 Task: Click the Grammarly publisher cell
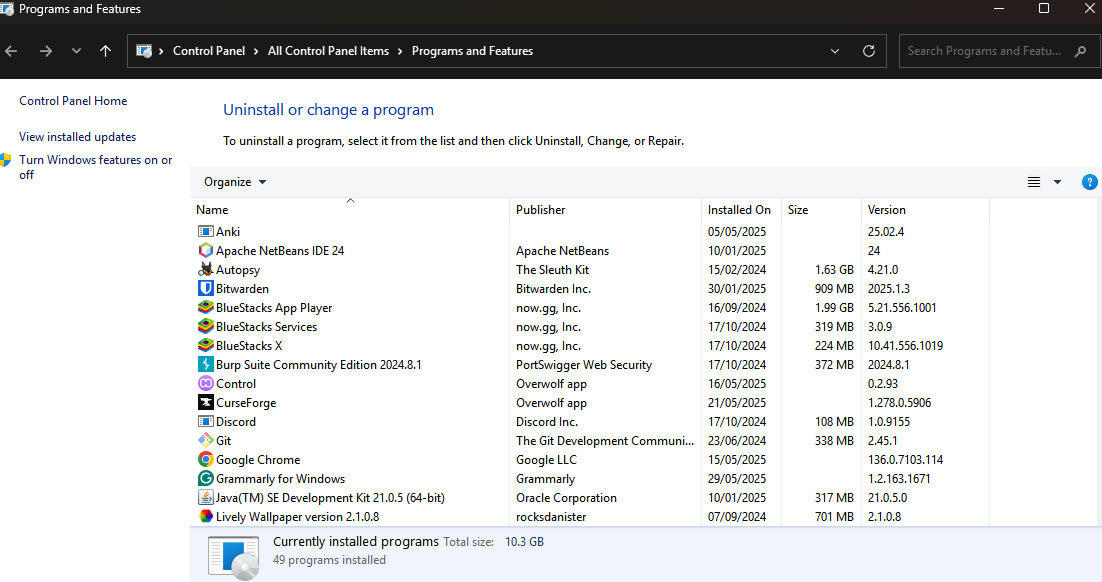(x=545, y=478)
